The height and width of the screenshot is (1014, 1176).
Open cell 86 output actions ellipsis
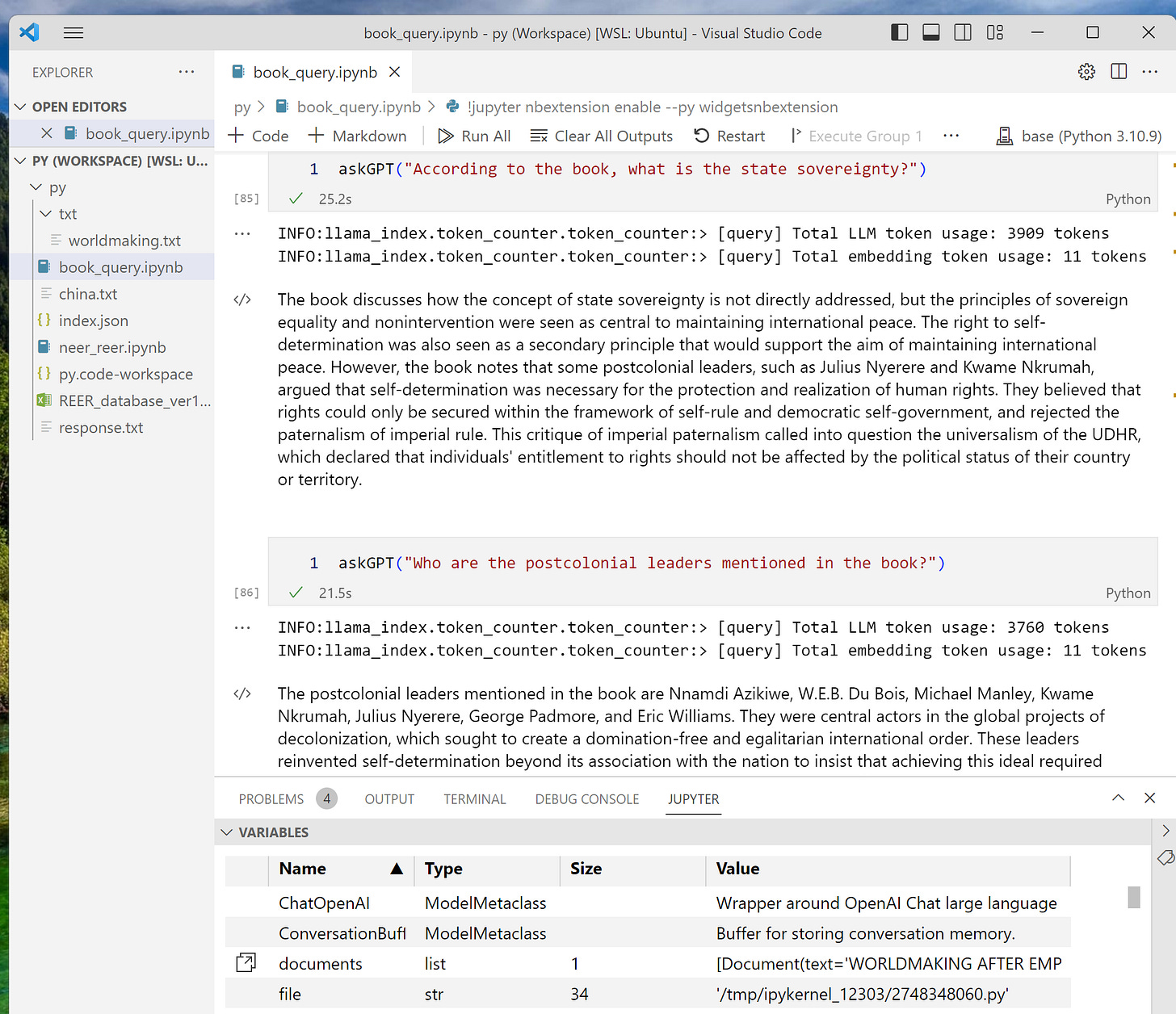[242, 628]
